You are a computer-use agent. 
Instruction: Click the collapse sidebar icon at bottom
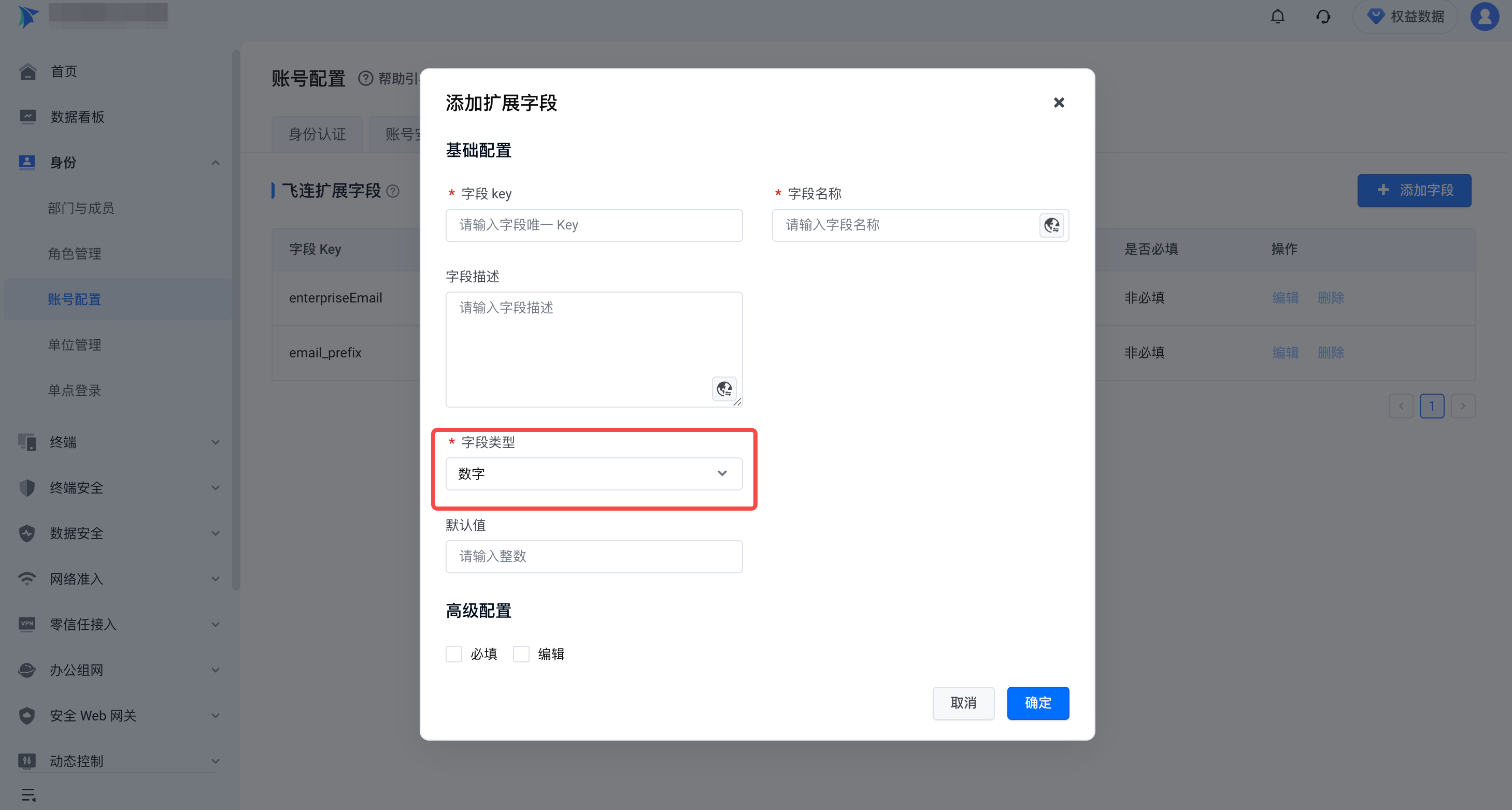28,795
